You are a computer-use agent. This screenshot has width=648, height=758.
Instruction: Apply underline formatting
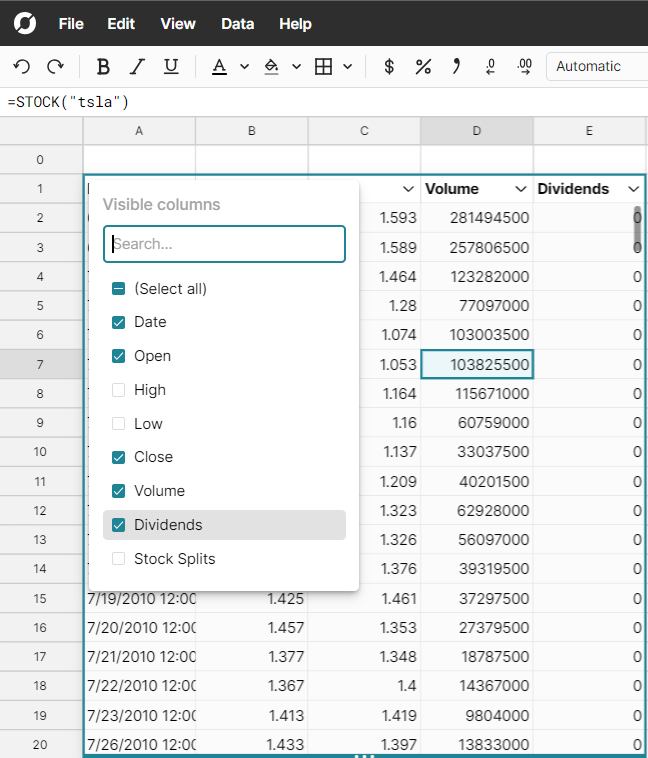pyautogui.click(x=171, y=66)
